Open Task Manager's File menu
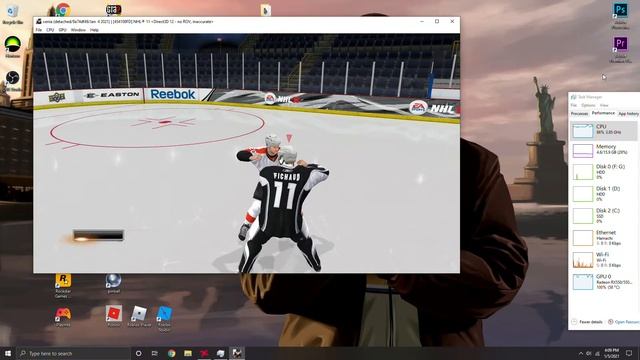 coord(573,105)
